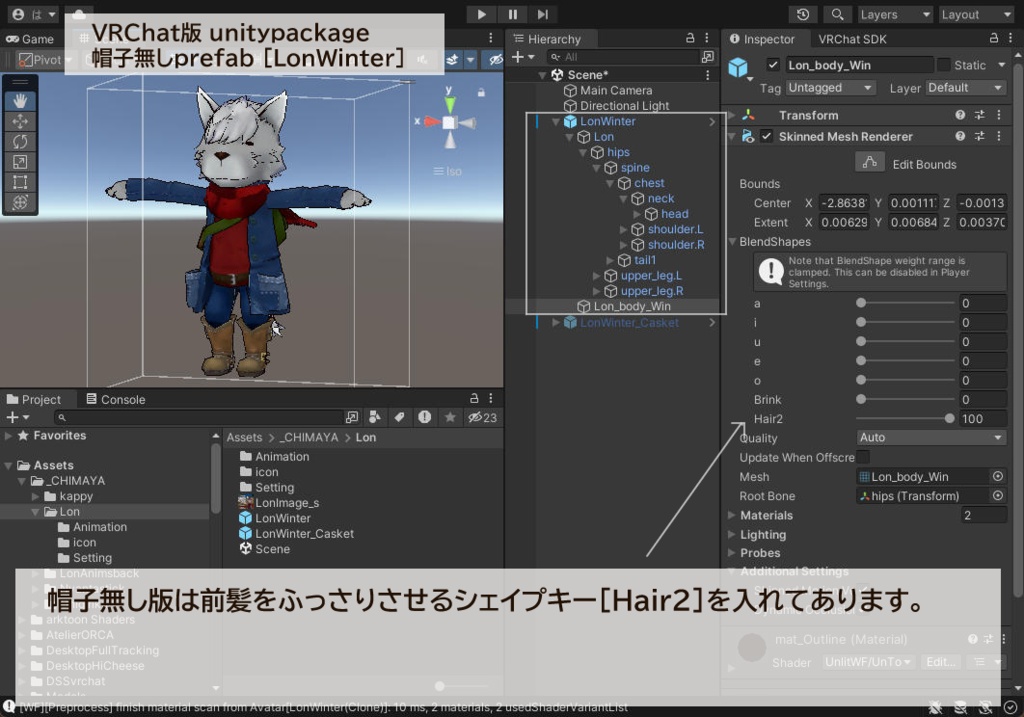The height and width of the screenshot is (717, 1024).
Task: Collapse the hips bone node
Action: tap(583, 152)
